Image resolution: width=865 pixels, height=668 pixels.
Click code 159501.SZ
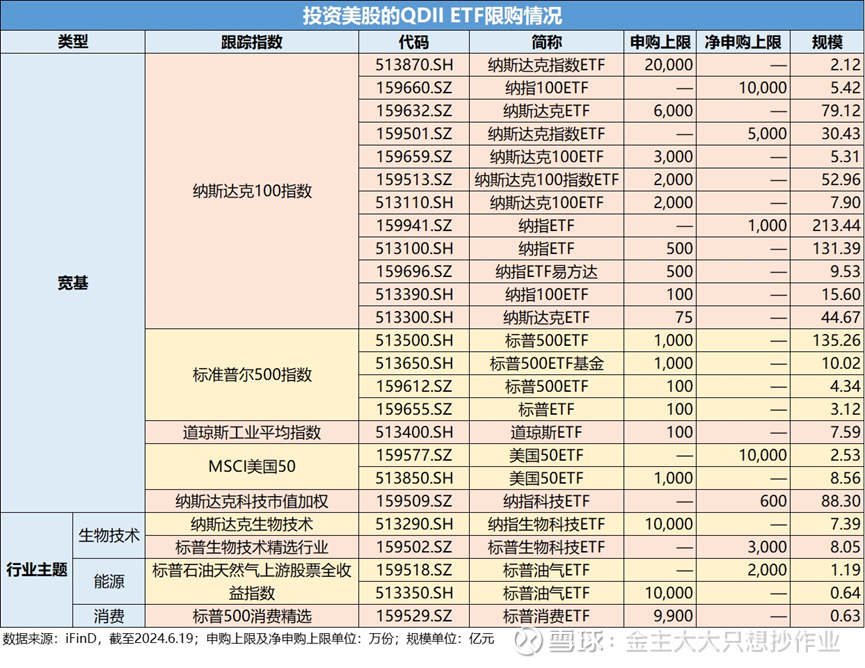click(414, 133)
